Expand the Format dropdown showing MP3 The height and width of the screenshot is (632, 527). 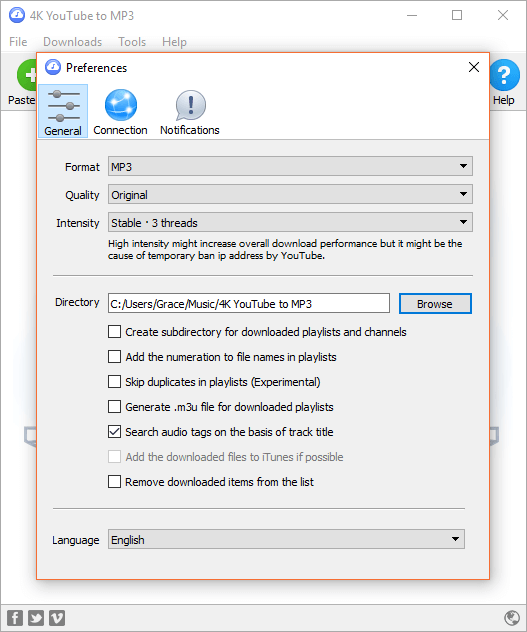pos(290,166)
